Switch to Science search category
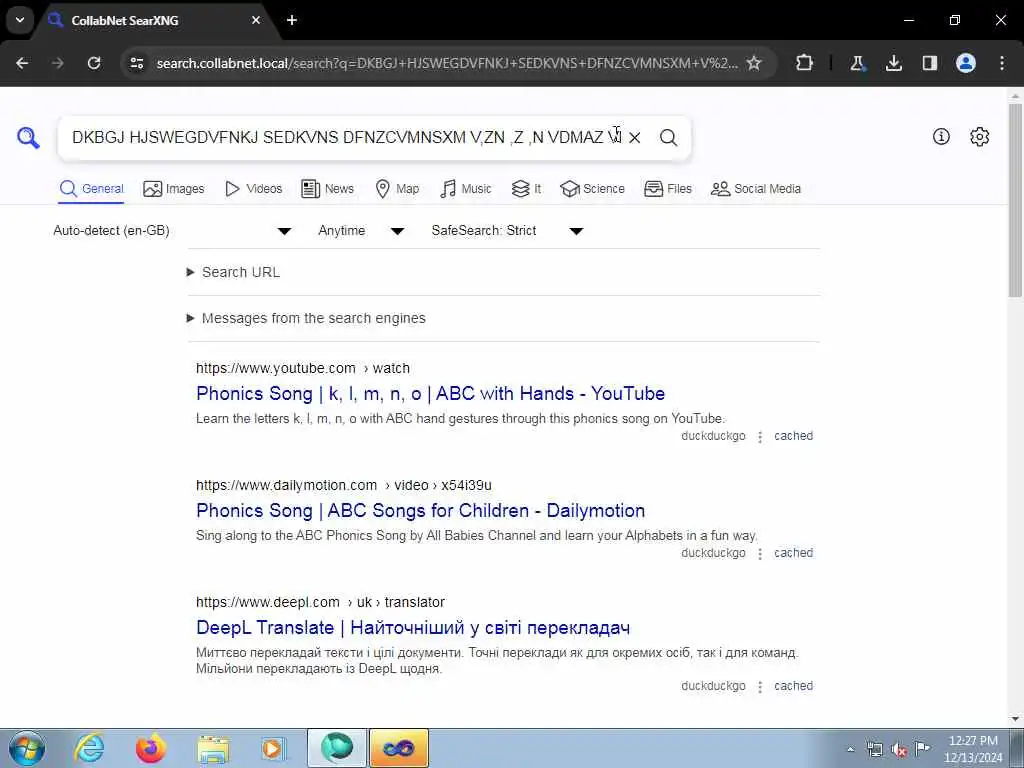1024x768 pixels. (x=592, y=189)
